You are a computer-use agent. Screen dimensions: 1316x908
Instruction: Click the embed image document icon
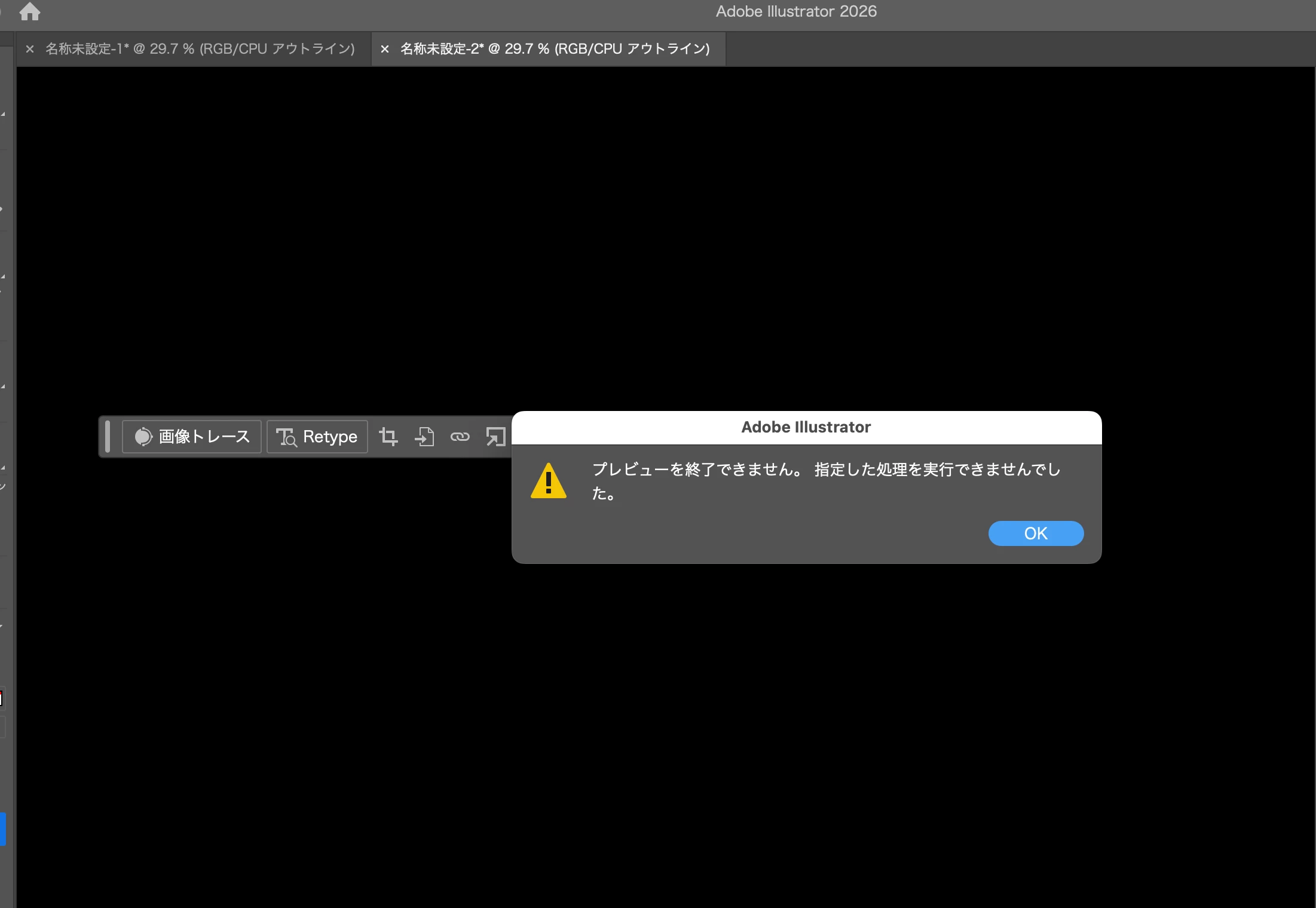point(424,437)
